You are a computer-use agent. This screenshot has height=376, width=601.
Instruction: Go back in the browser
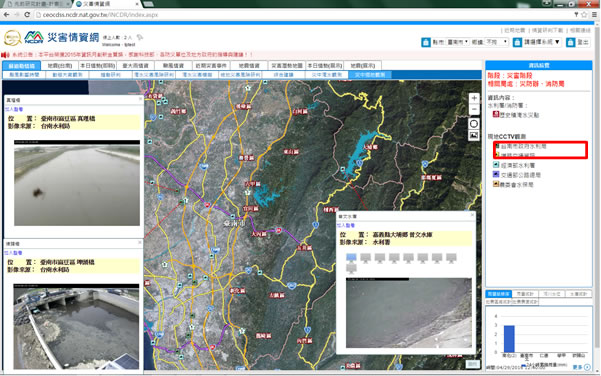7,15
